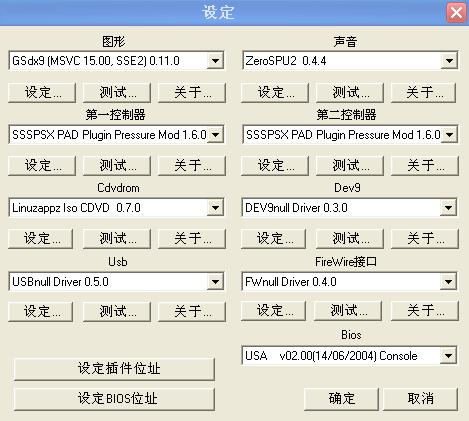The image size is (469, 421).
Task: Cancel the dialog with 取消
Action: [420, 399]
